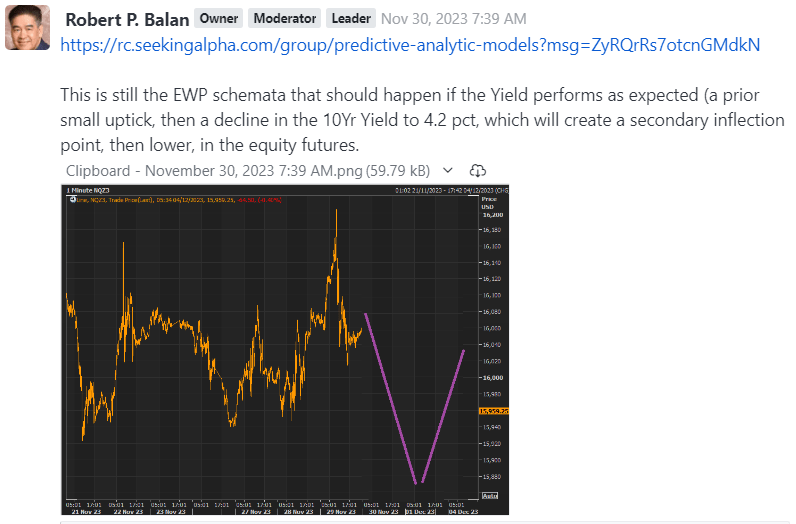Click the Leader role badge
The height and width of the screenshot is (524, 796).
coord(350,18)
